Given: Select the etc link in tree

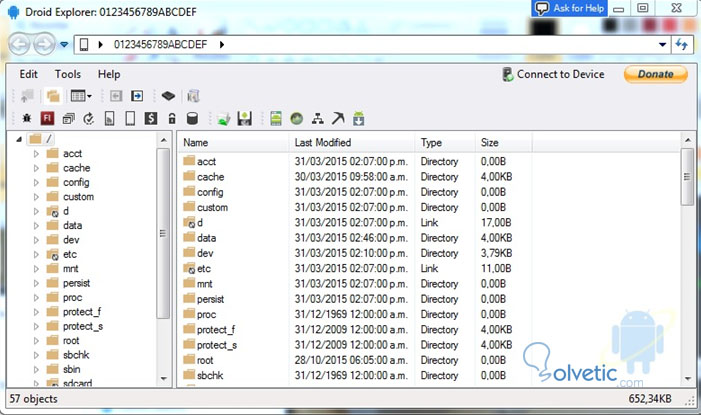Looking at the screenshot, I should click(x=70, y=254).
